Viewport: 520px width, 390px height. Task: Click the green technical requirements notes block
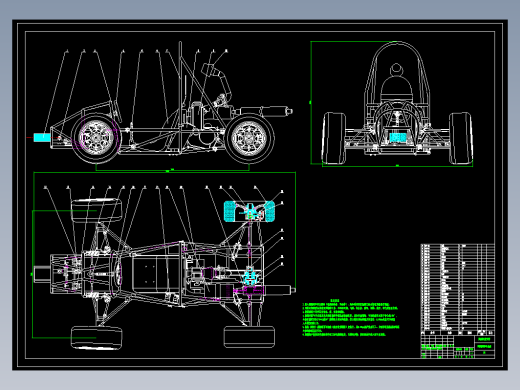351,318
